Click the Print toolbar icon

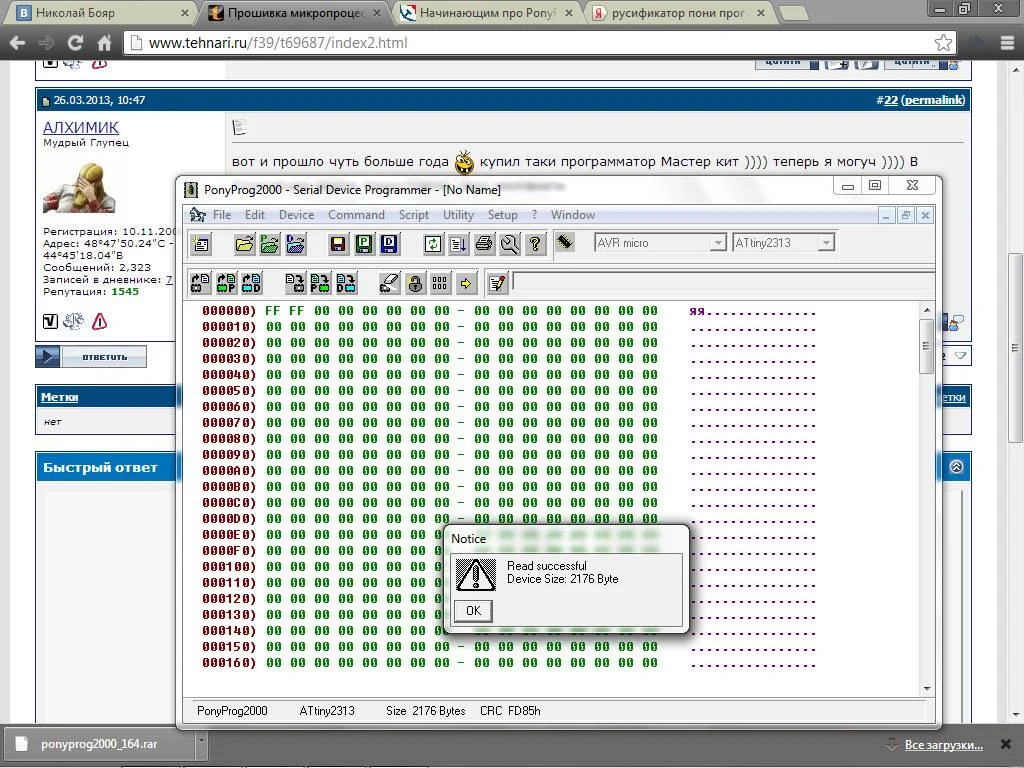(x=484, y=244)
